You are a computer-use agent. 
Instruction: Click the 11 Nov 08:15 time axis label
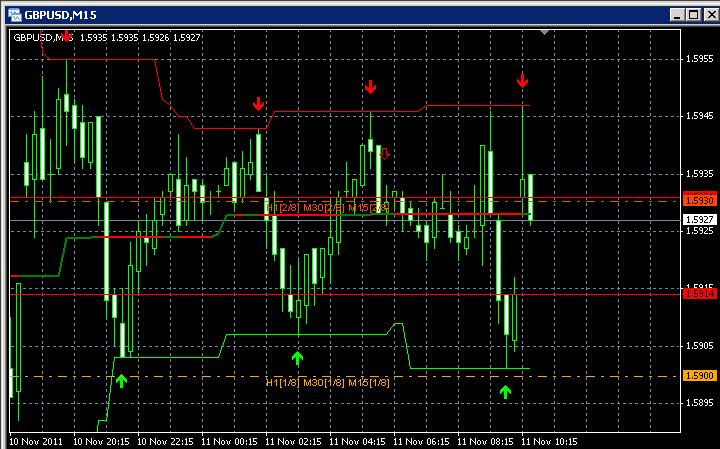485,442
